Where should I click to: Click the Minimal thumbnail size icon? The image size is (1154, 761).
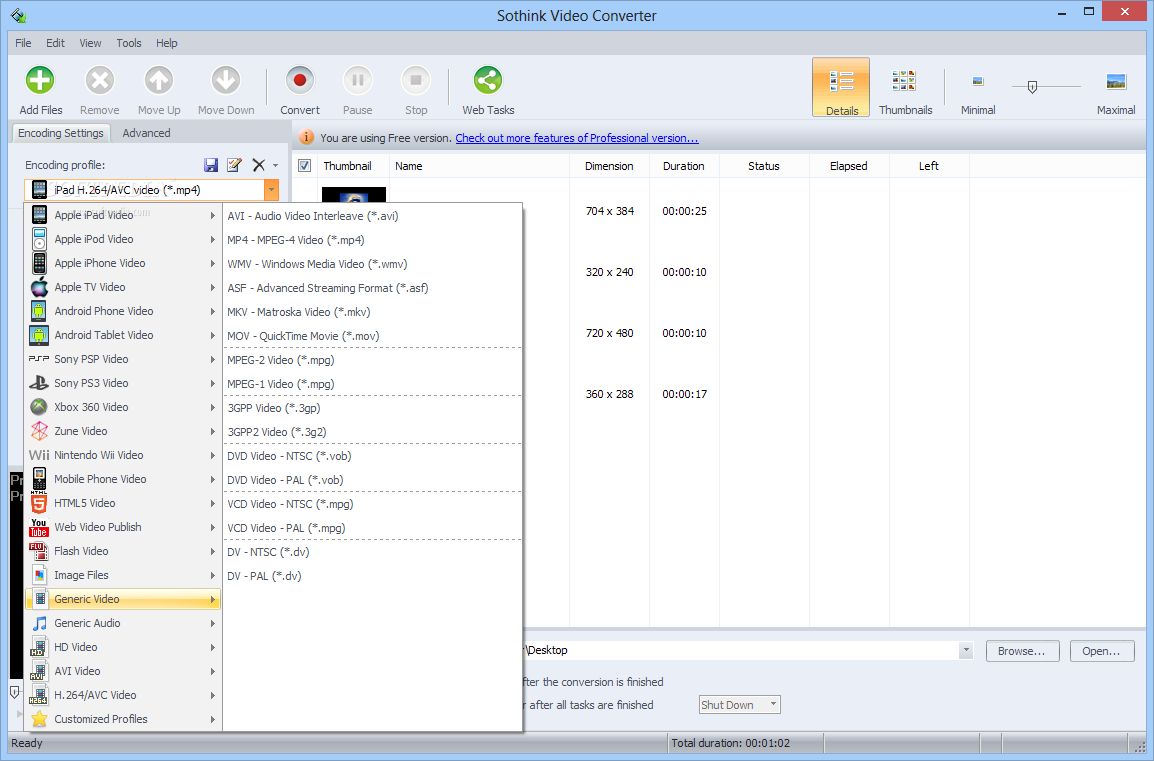[x=977, y=81]
